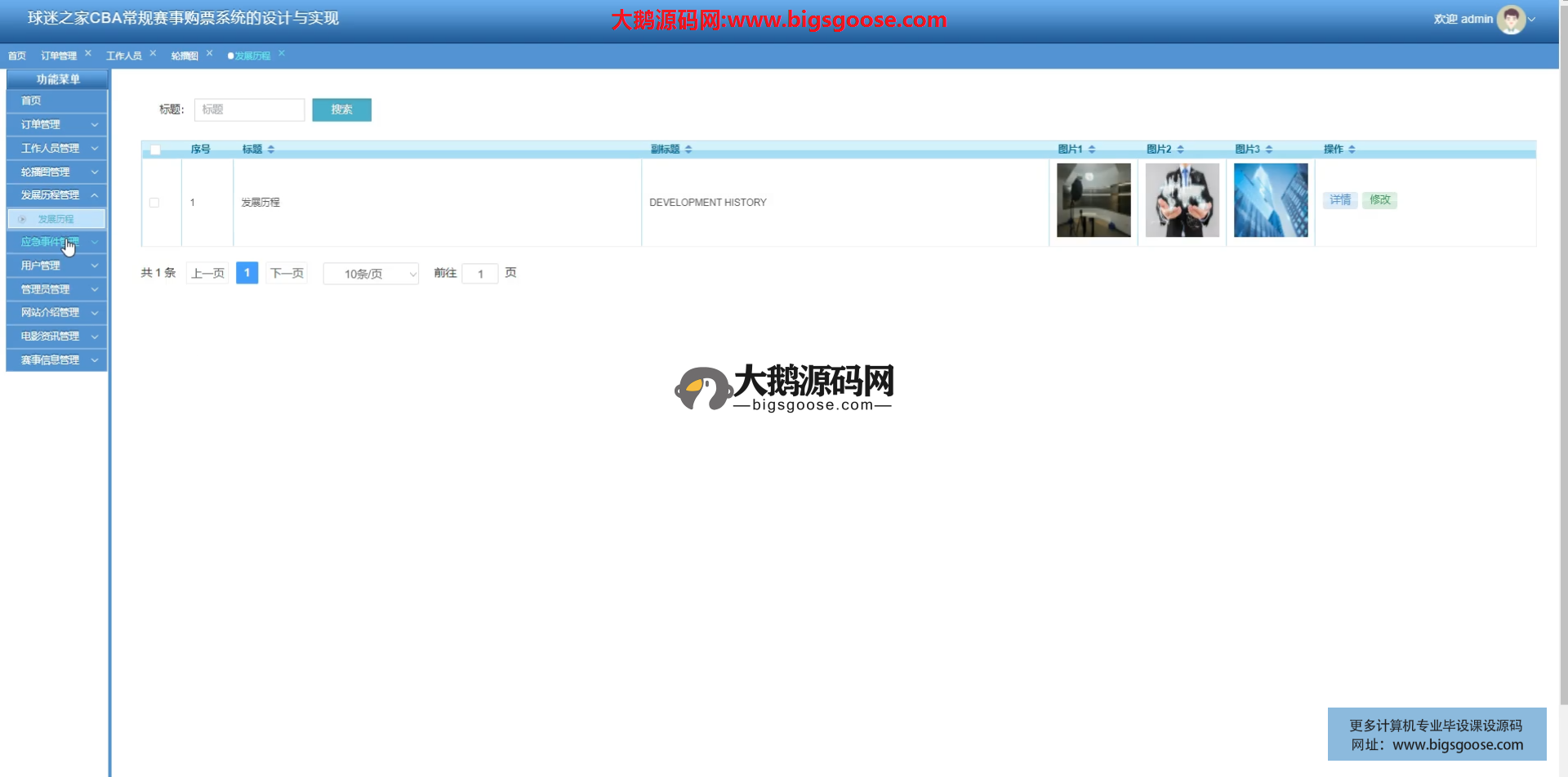Image resolution: width=1568 pixels, height=777 pixels.
Task: Focus the 标题 search input field
Action: [249, 109]
